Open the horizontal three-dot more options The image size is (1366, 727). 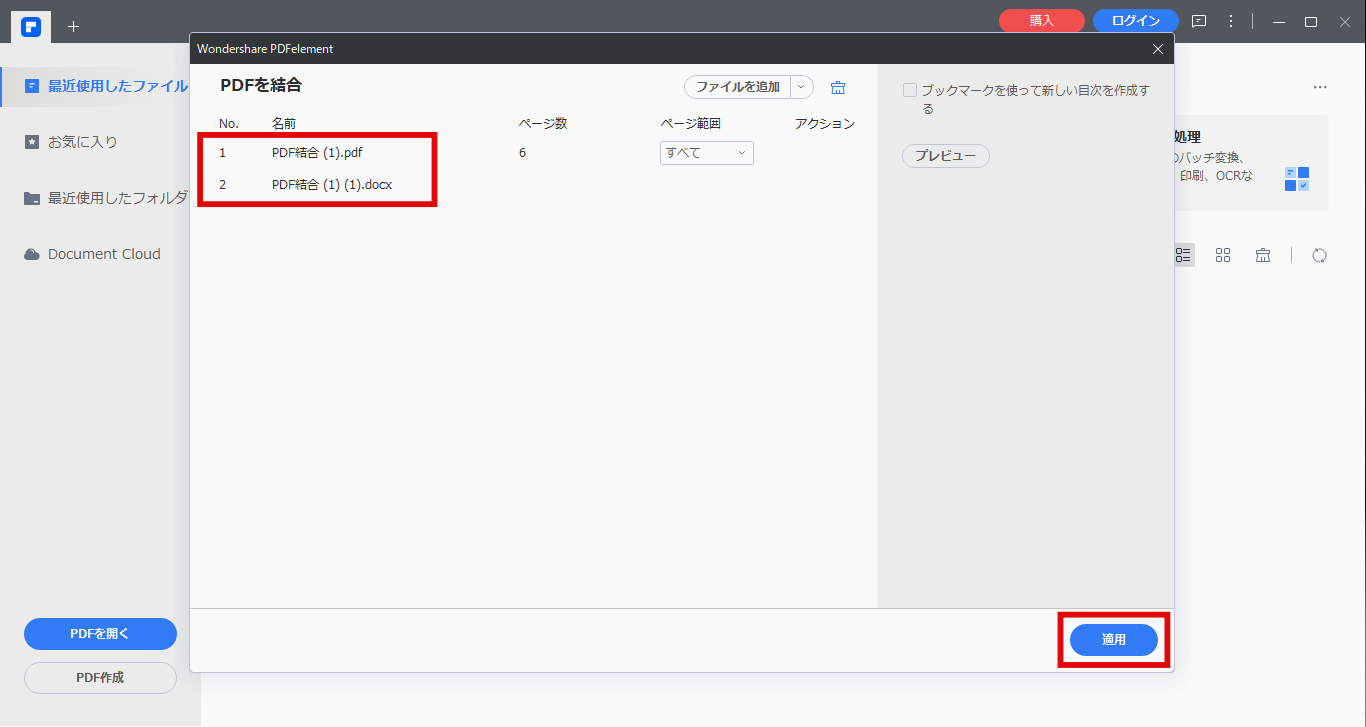coord(1320,88)
